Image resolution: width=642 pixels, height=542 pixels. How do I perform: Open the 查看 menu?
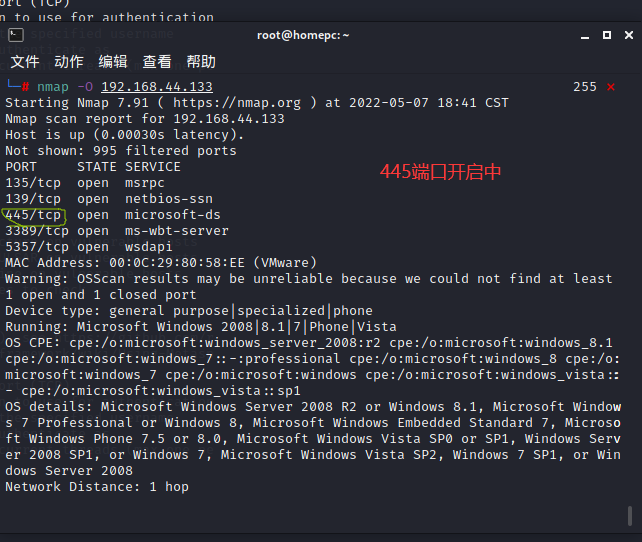point(157,62)
